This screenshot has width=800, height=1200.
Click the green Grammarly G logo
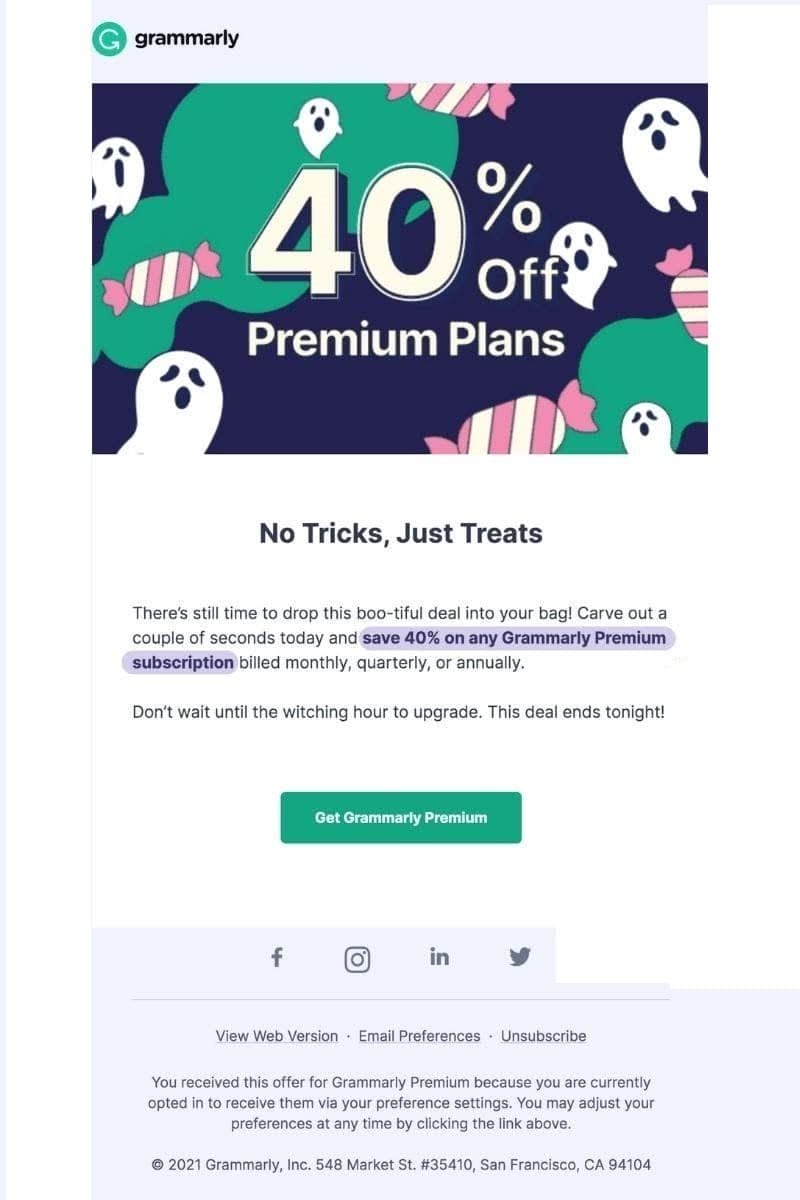pos(109,39)
